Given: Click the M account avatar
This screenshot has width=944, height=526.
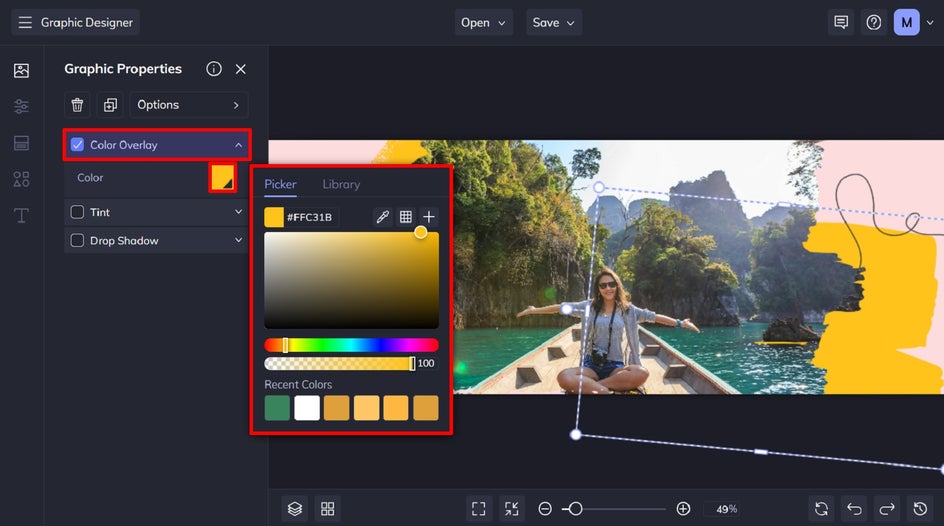Looking at the screenshot, I should click(906, 22).
